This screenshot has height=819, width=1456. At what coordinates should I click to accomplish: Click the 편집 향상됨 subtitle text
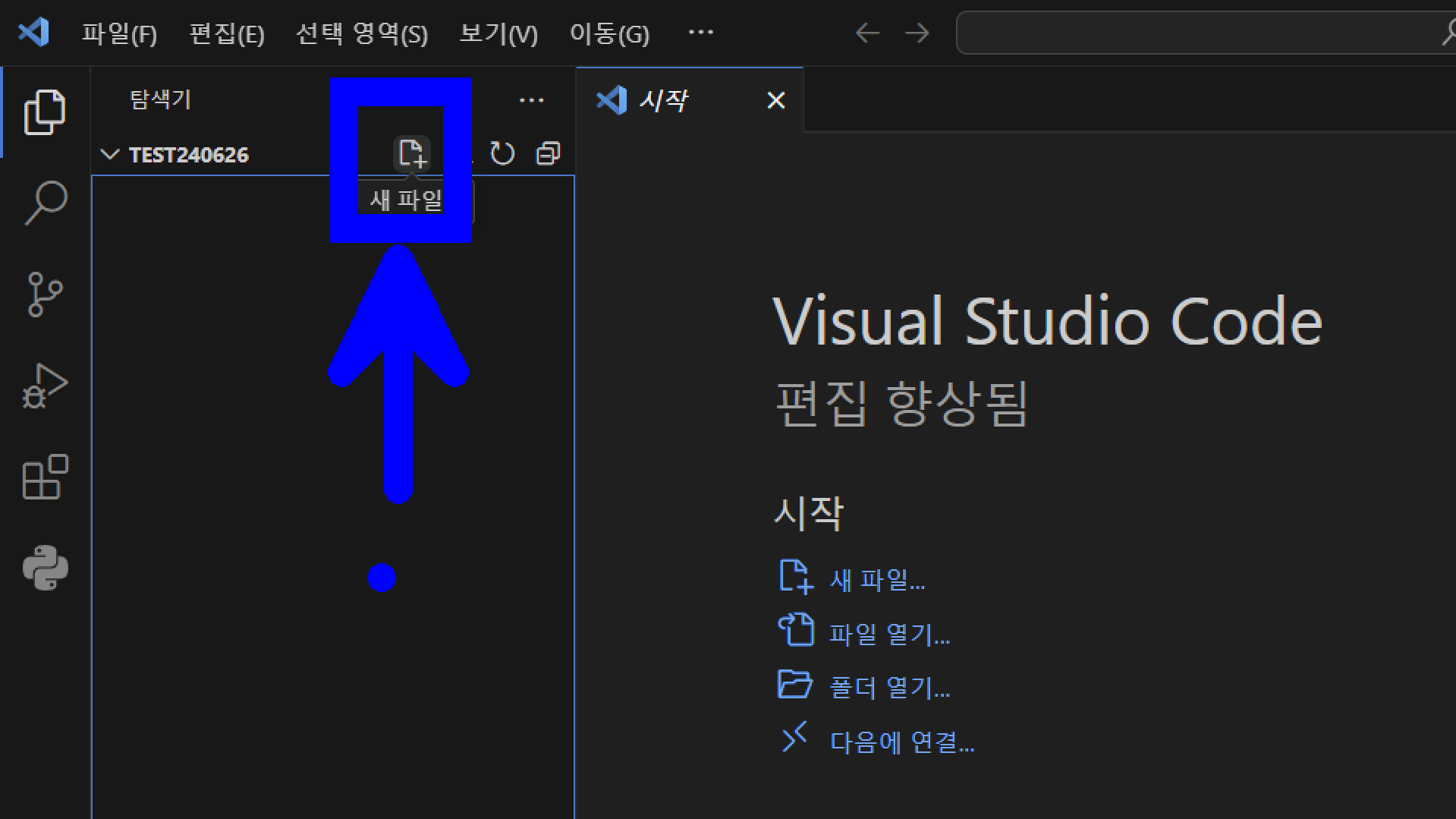[x=901, y=403]
